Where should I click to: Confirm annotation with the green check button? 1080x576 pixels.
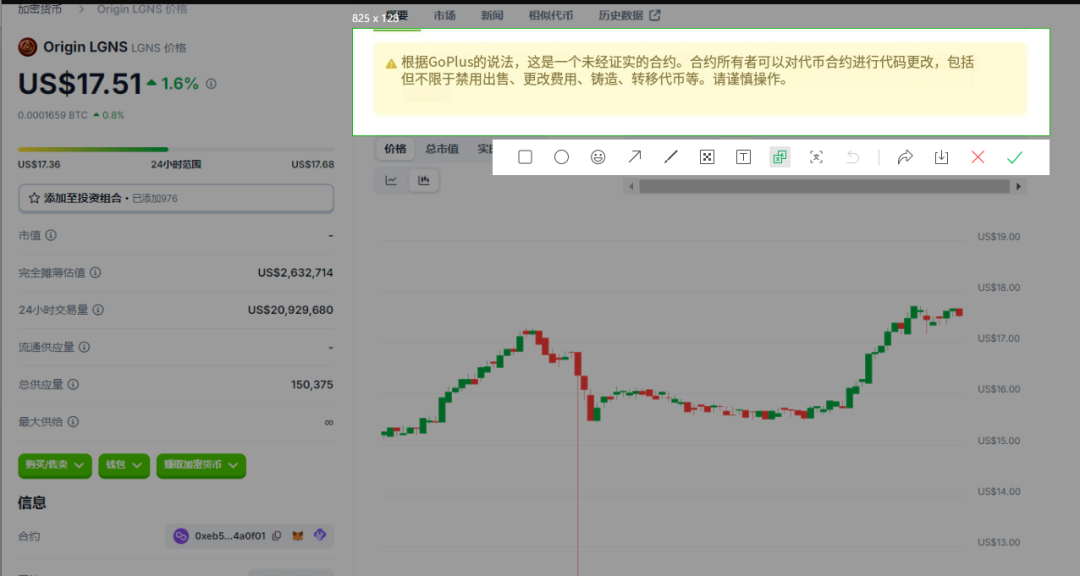point(1014,157)
